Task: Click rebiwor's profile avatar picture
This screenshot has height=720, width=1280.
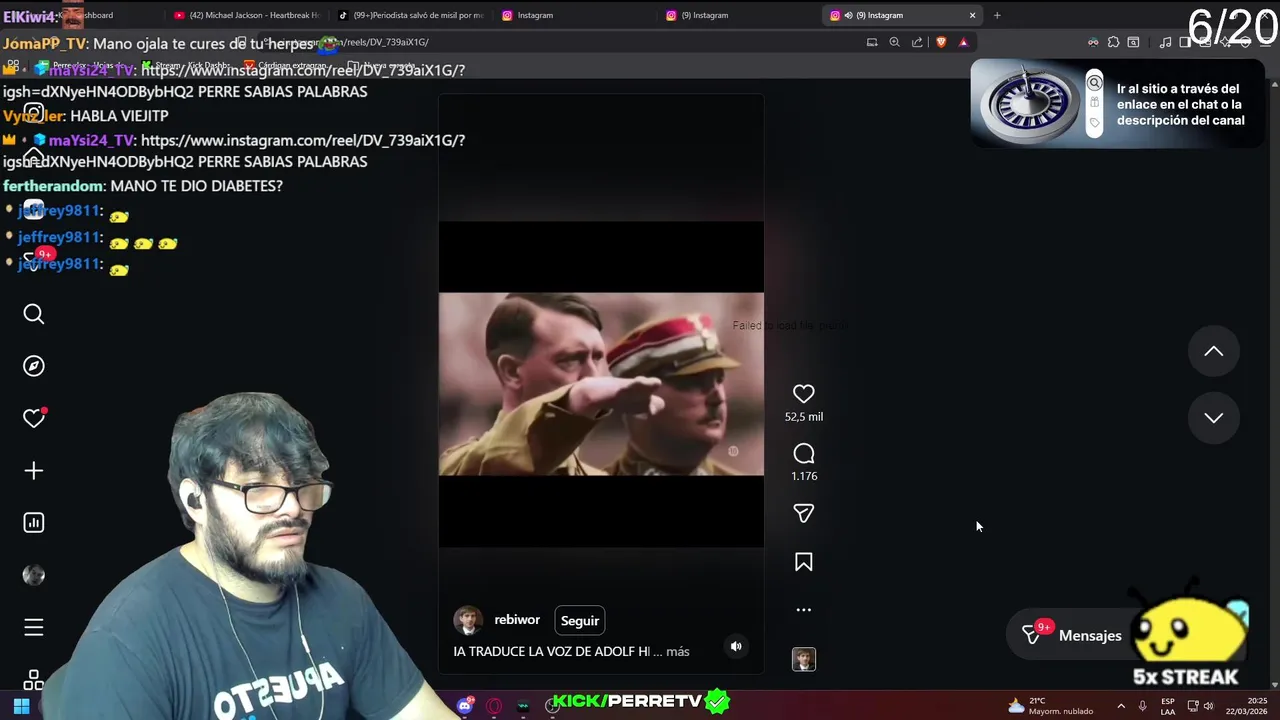Action: pos(468,620)
